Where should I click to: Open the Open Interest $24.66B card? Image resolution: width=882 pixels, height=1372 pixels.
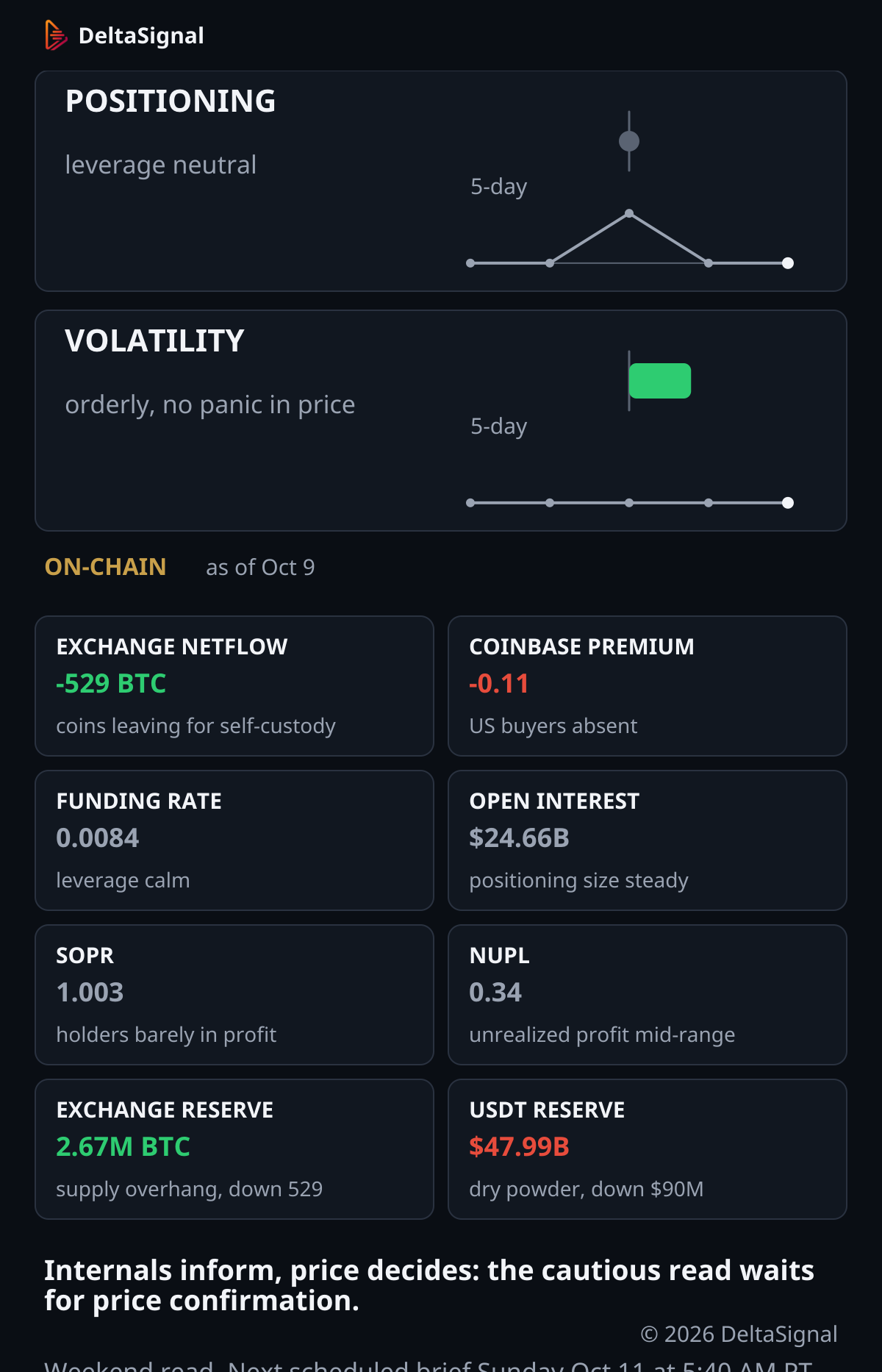(648, 840)
